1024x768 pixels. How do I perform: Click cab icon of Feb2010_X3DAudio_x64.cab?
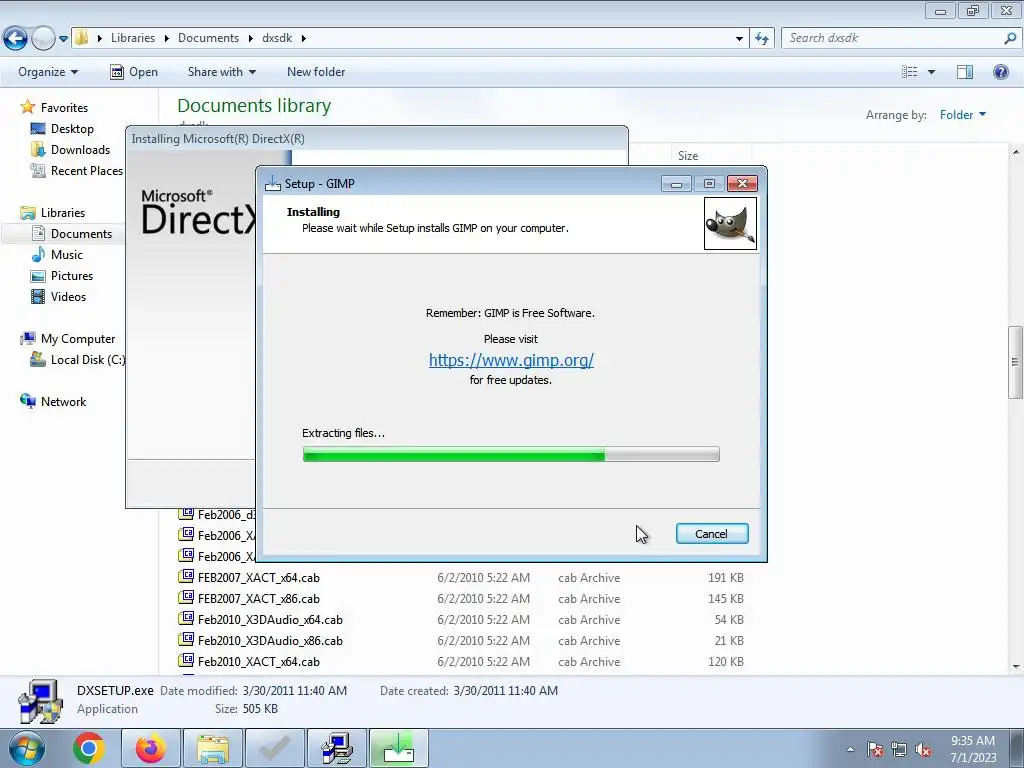pyautogui.click(x=186, y=618)
